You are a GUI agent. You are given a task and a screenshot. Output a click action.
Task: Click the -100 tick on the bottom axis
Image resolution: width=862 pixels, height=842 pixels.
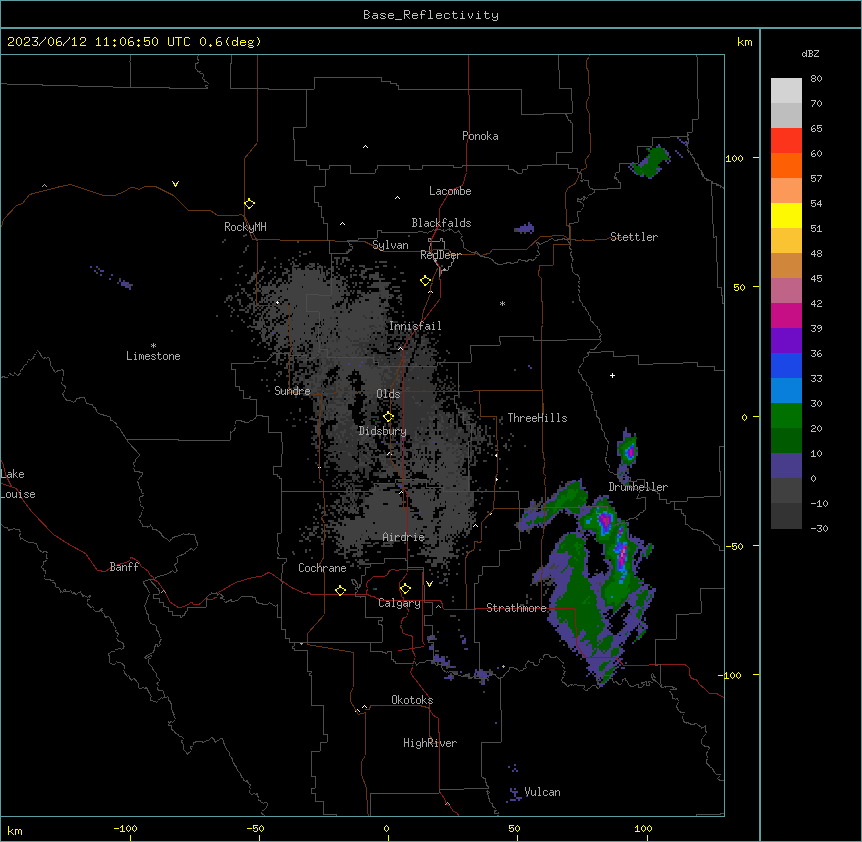125,829
